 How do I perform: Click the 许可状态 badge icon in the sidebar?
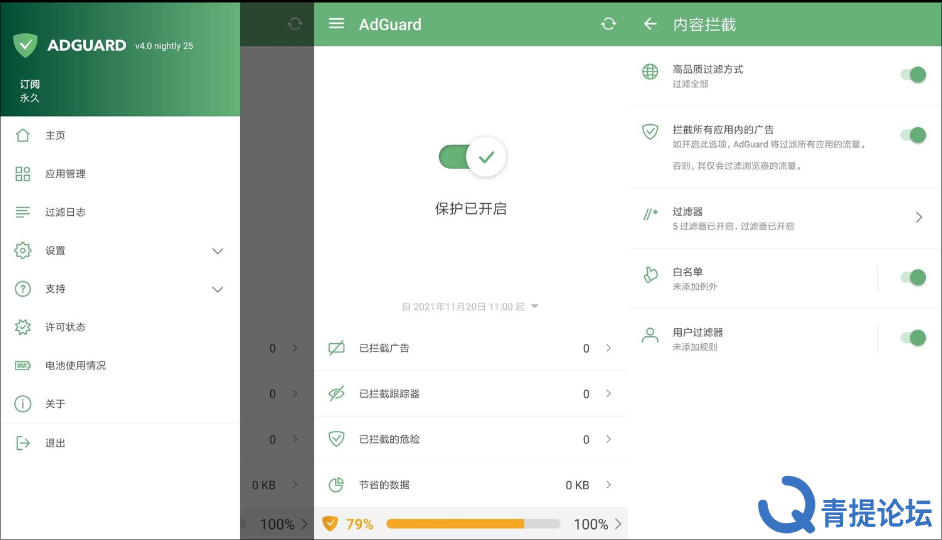coord(23,327)
